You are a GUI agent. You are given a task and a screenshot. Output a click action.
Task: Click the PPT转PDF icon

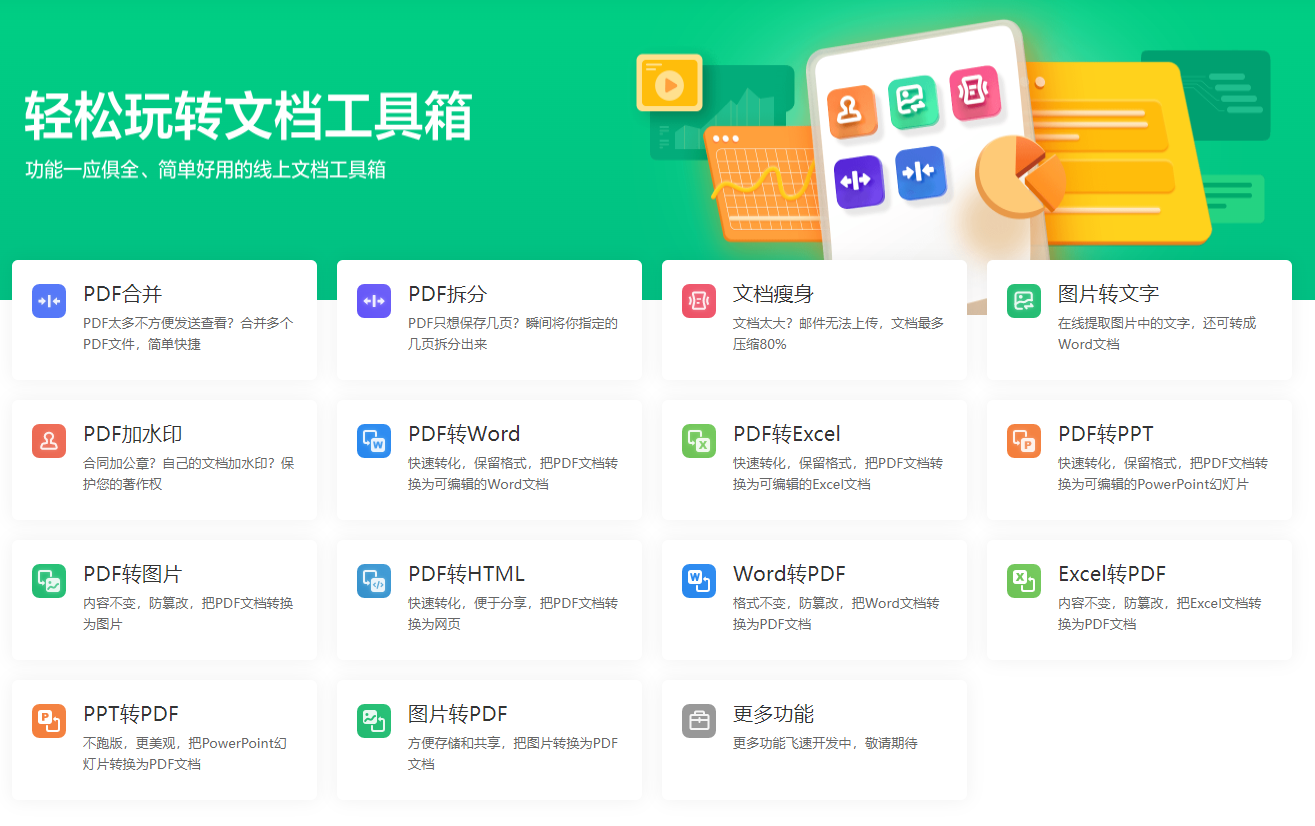click(x=48, y=721)
